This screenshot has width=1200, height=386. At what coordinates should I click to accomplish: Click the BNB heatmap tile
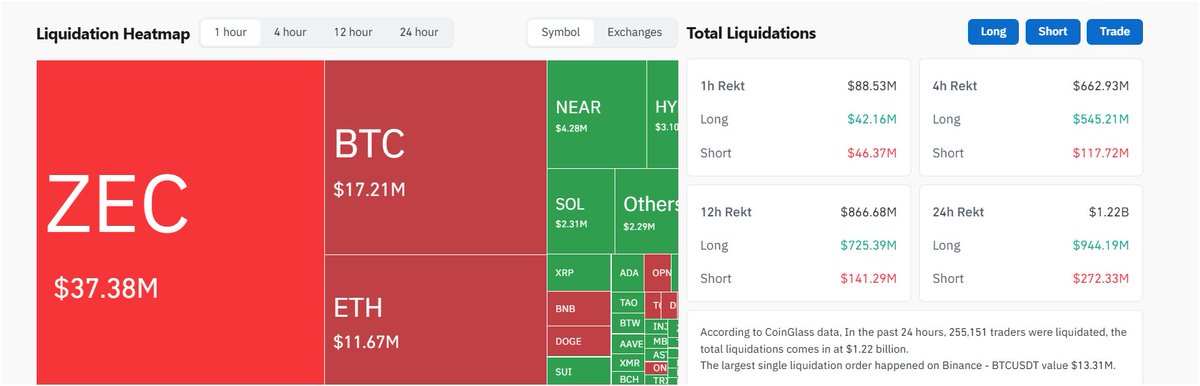click(578, 308)
